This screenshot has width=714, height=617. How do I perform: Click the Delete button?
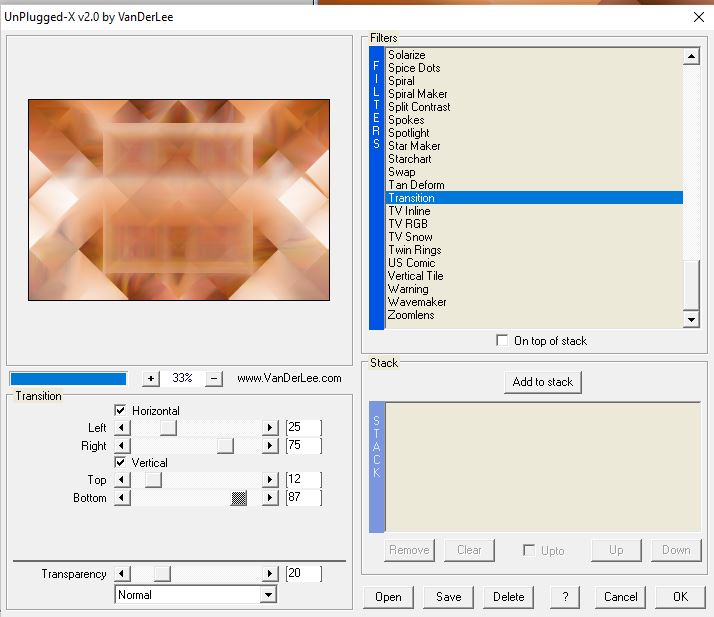pos(509,597)
